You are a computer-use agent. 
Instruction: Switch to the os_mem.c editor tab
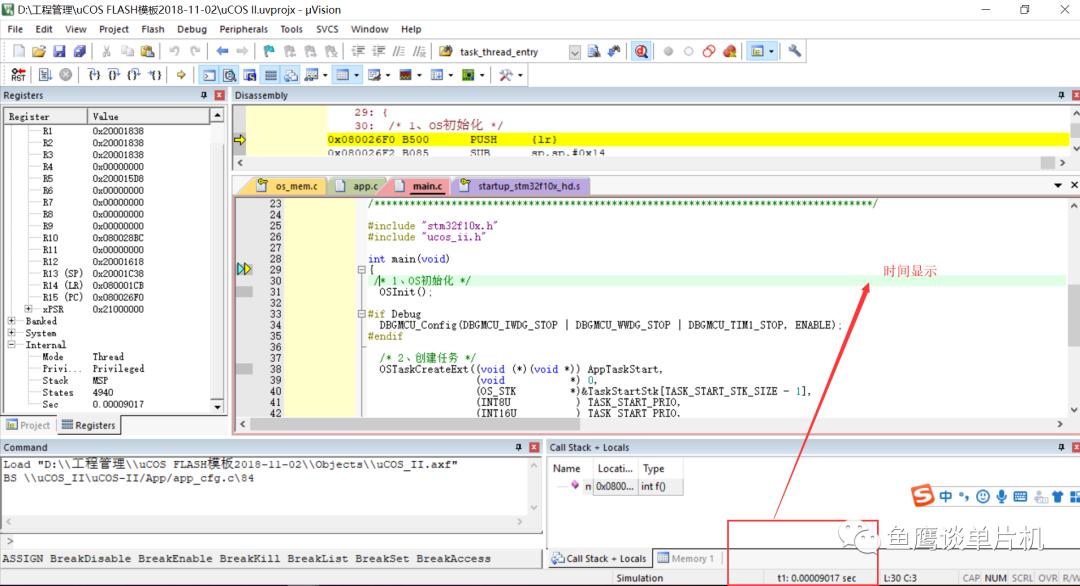tap(289, 186)
